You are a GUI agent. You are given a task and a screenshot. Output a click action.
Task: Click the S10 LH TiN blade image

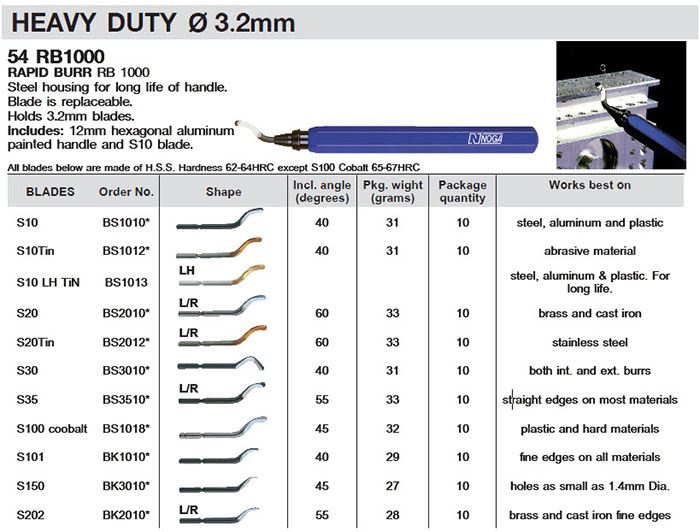point(222,276)
